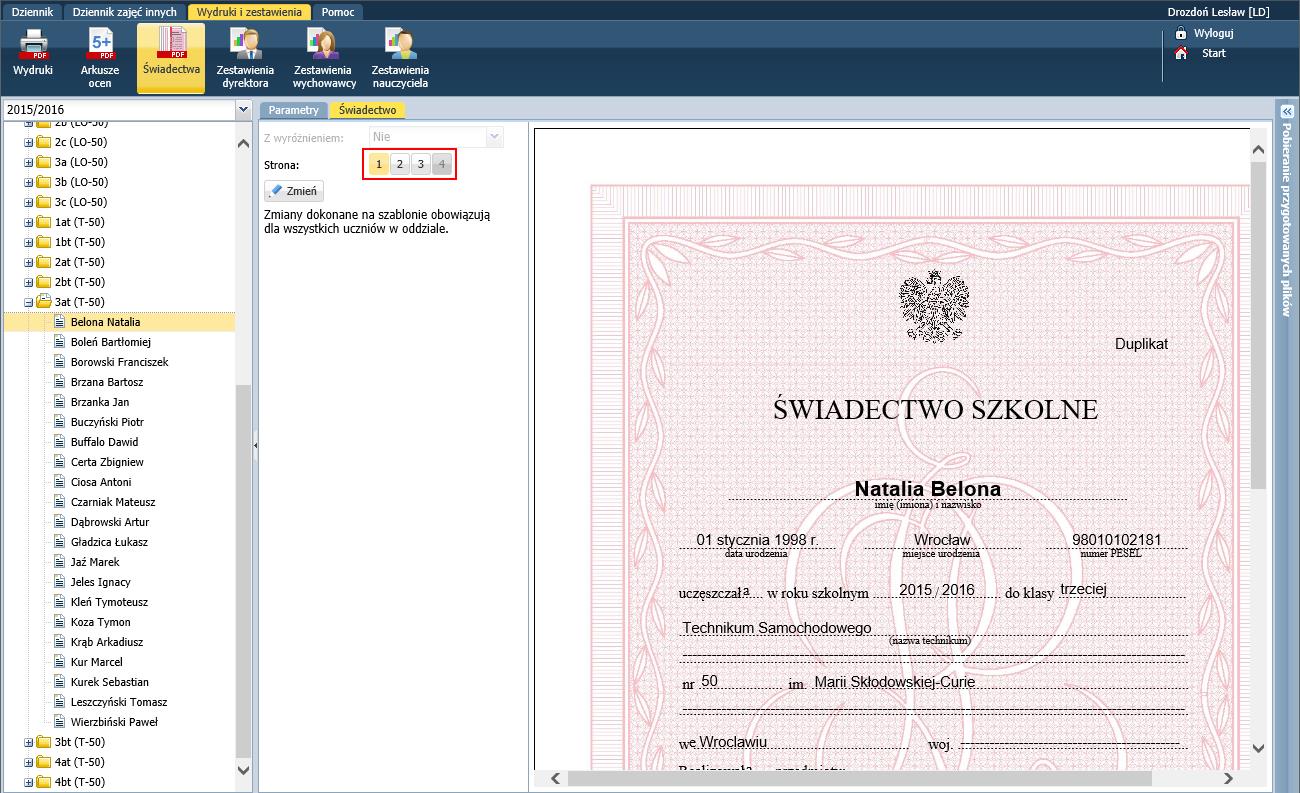Select student Brzanka Jan
The width and height of the screenshot is (1300, 793).
click(100, 402)
